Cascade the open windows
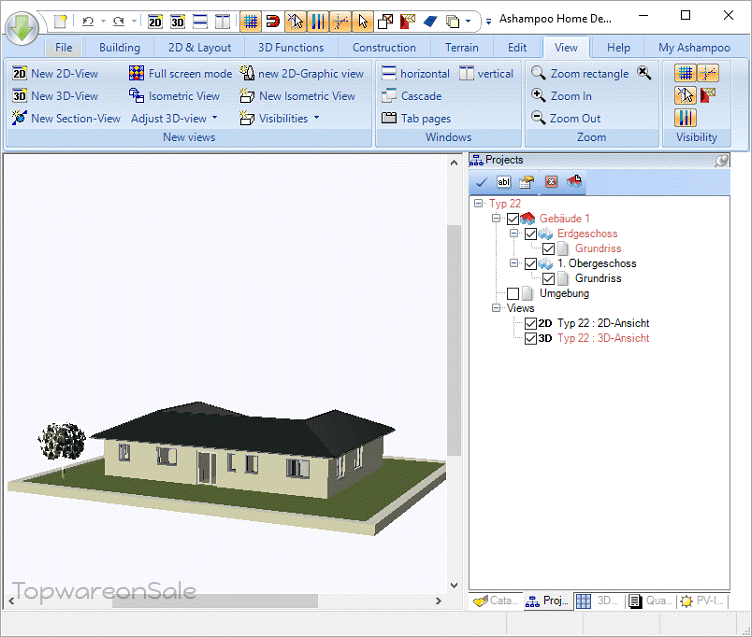This screenshot has height=637, width=752. click(411, 96)
